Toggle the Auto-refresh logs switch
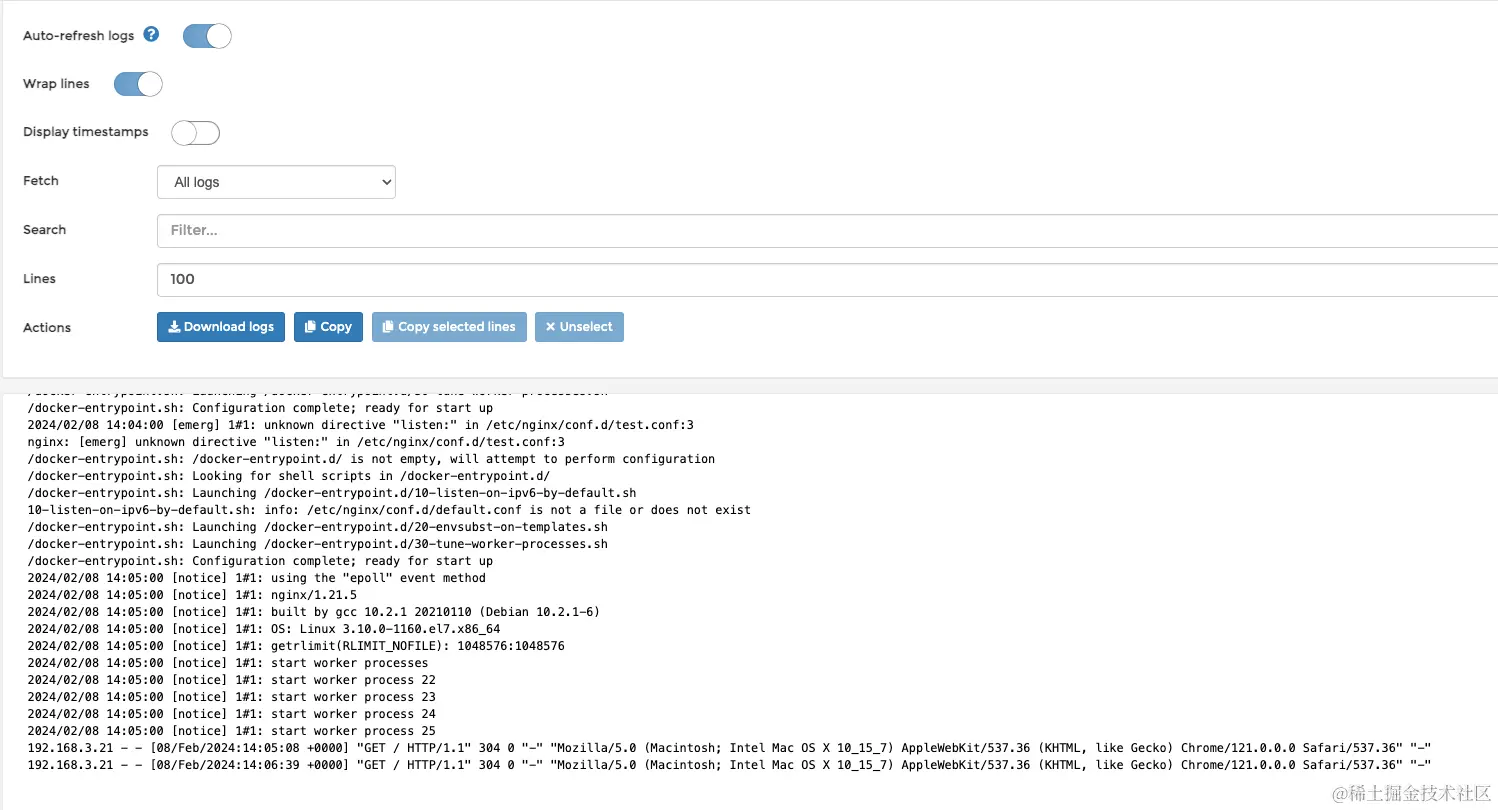 tap(207, 36)
